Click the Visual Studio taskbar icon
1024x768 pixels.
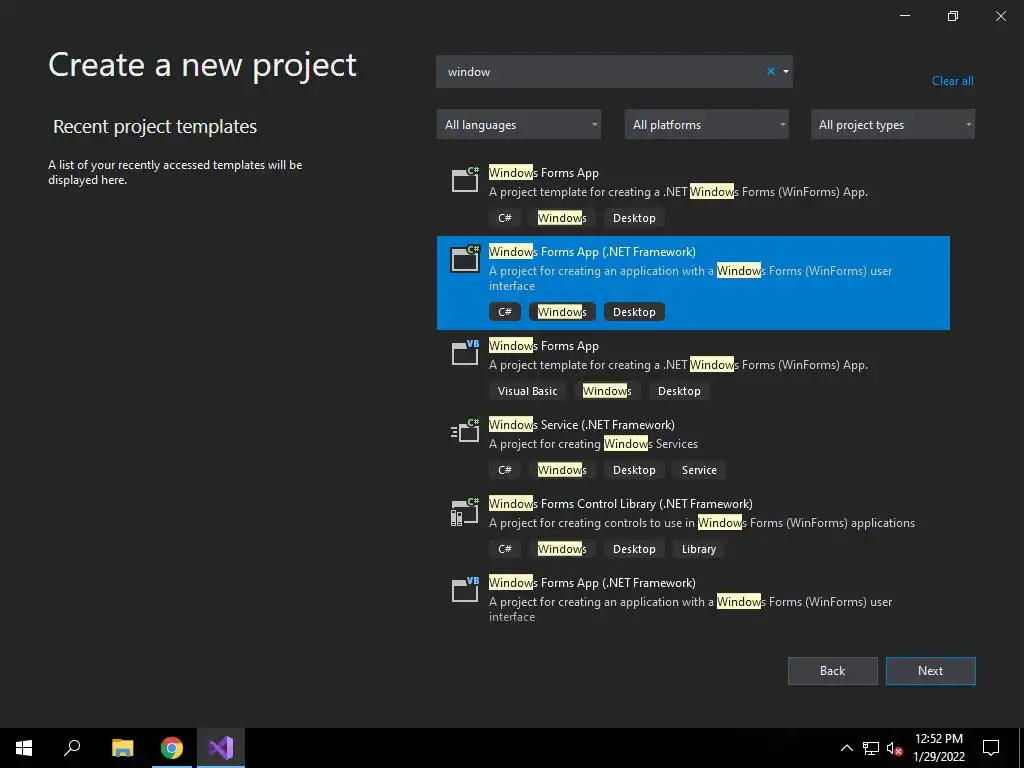pyautogui.click(x=221, y=748)
